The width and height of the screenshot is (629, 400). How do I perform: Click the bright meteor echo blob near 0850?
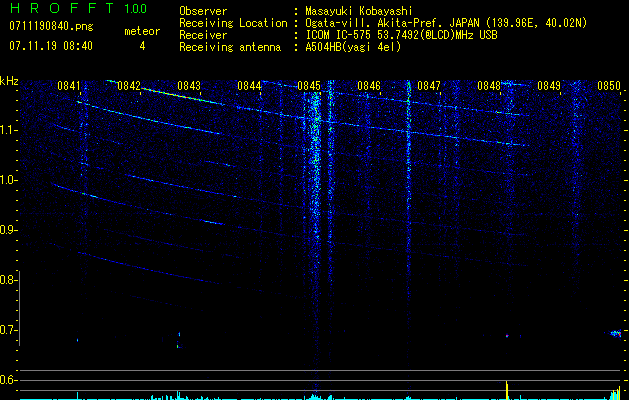coord(615,333)
